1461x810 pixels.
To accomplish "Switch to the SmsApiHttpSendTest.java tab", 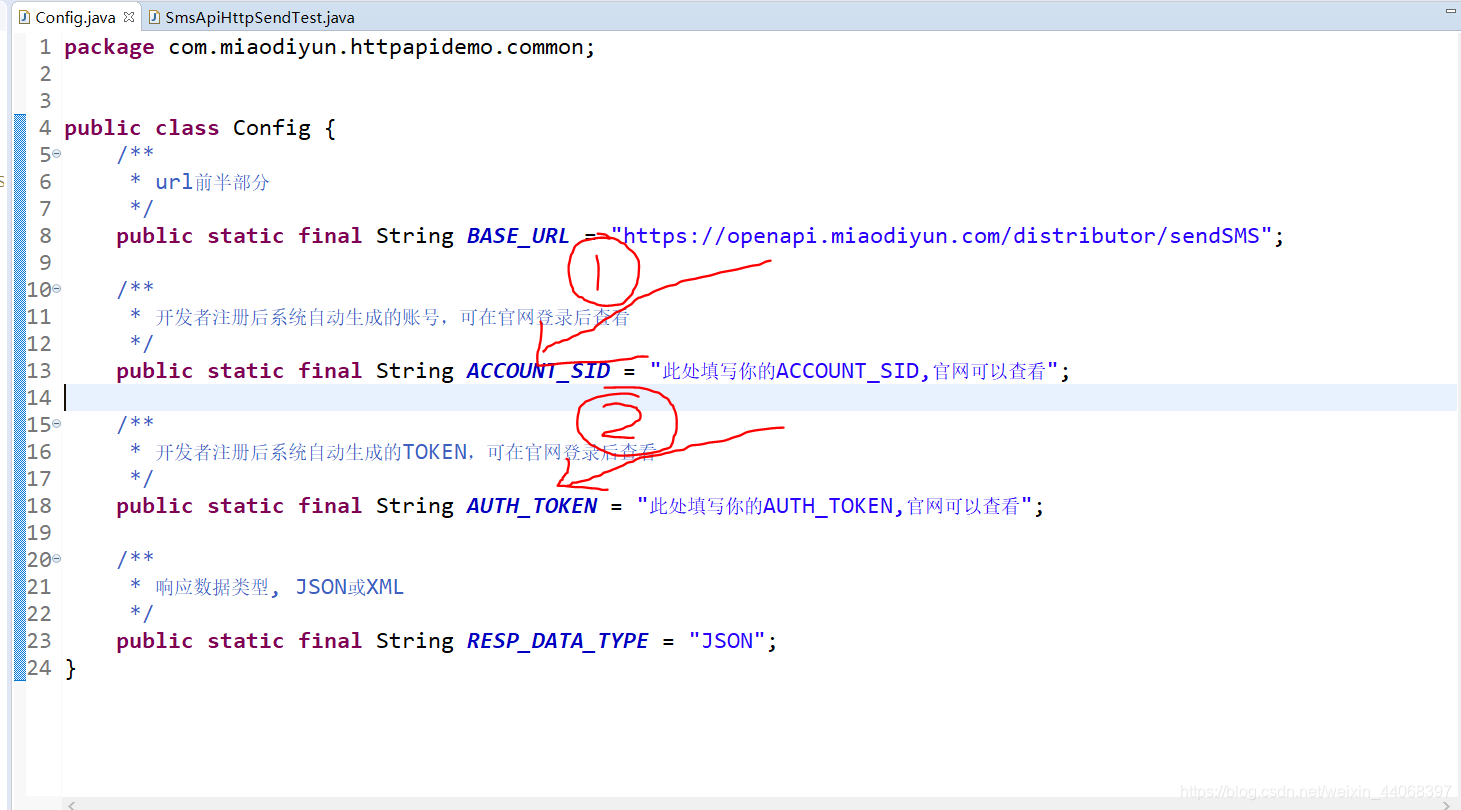I will 251,17.
